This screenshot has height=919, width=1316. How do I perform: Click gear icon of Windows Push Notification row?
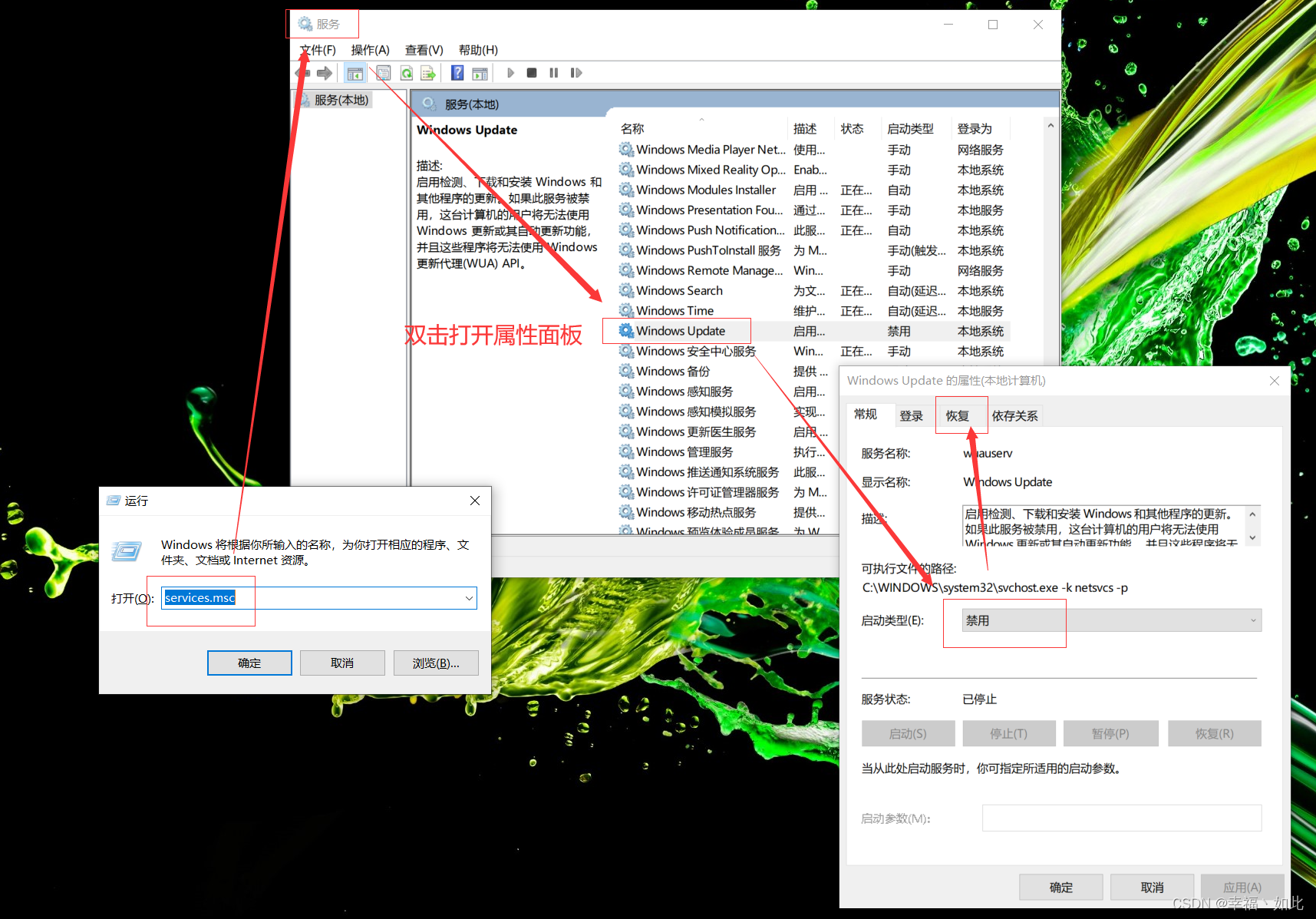pyautogui.click(x=626, y=230)
